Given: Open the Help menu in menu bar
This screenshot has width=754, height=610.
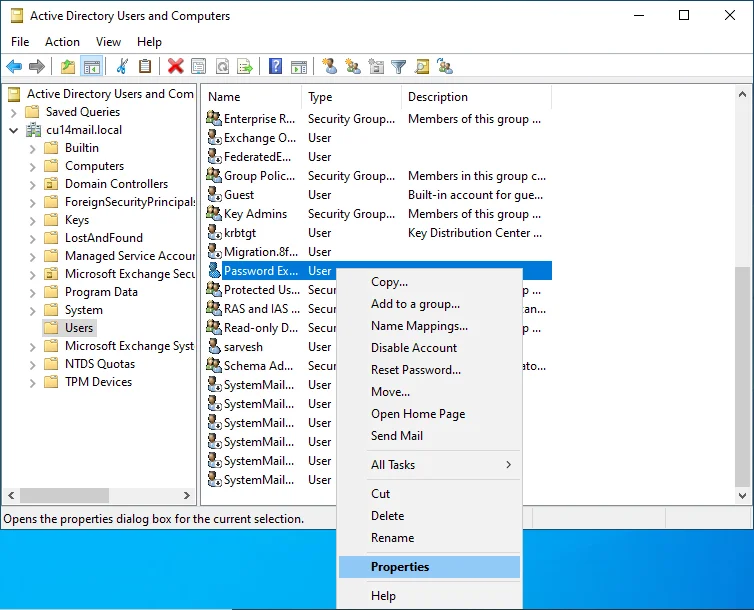Looking at the screenshot, I should pyautogui.click(x=149, y=42).
